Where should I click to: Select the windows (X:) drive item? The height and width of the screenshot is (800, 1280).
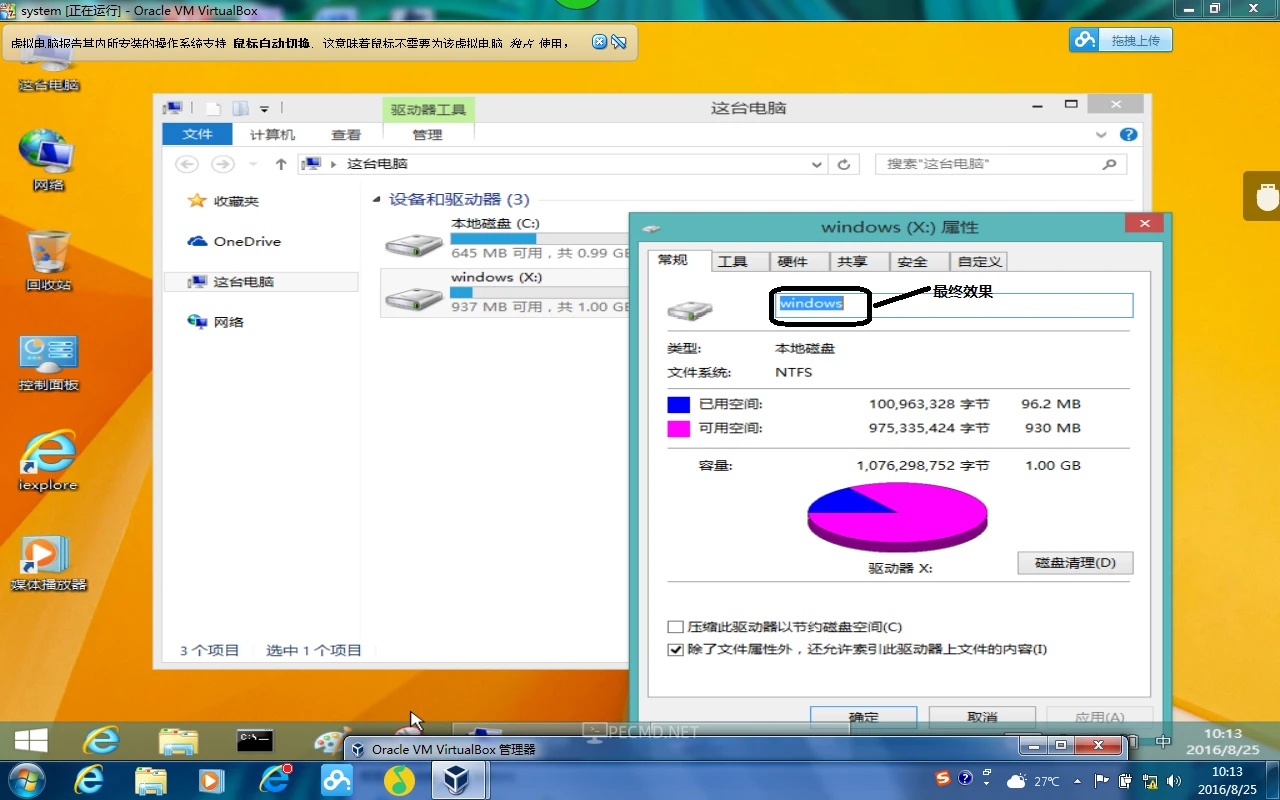[x=505, y=292]
